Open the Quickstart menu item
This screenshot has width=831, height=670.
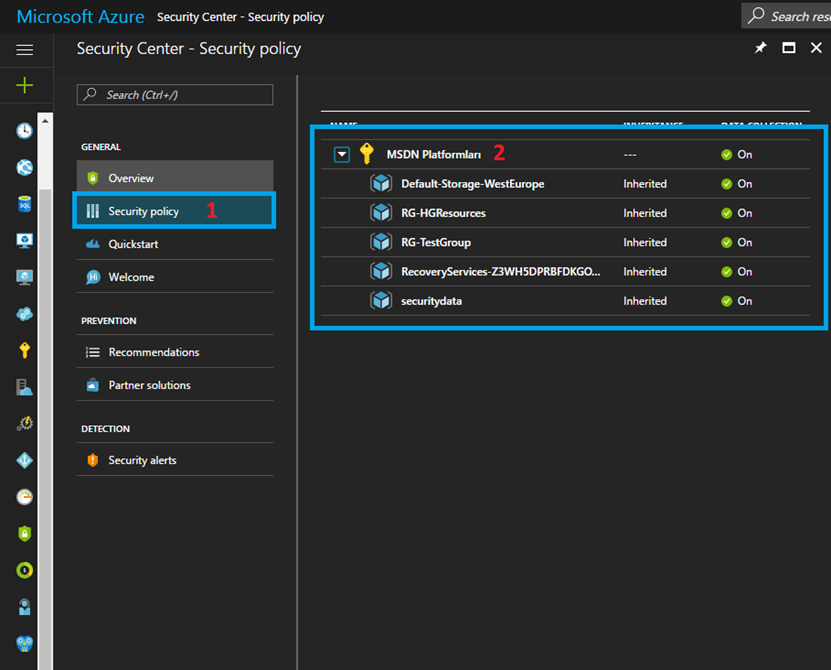tap(175, 244)
